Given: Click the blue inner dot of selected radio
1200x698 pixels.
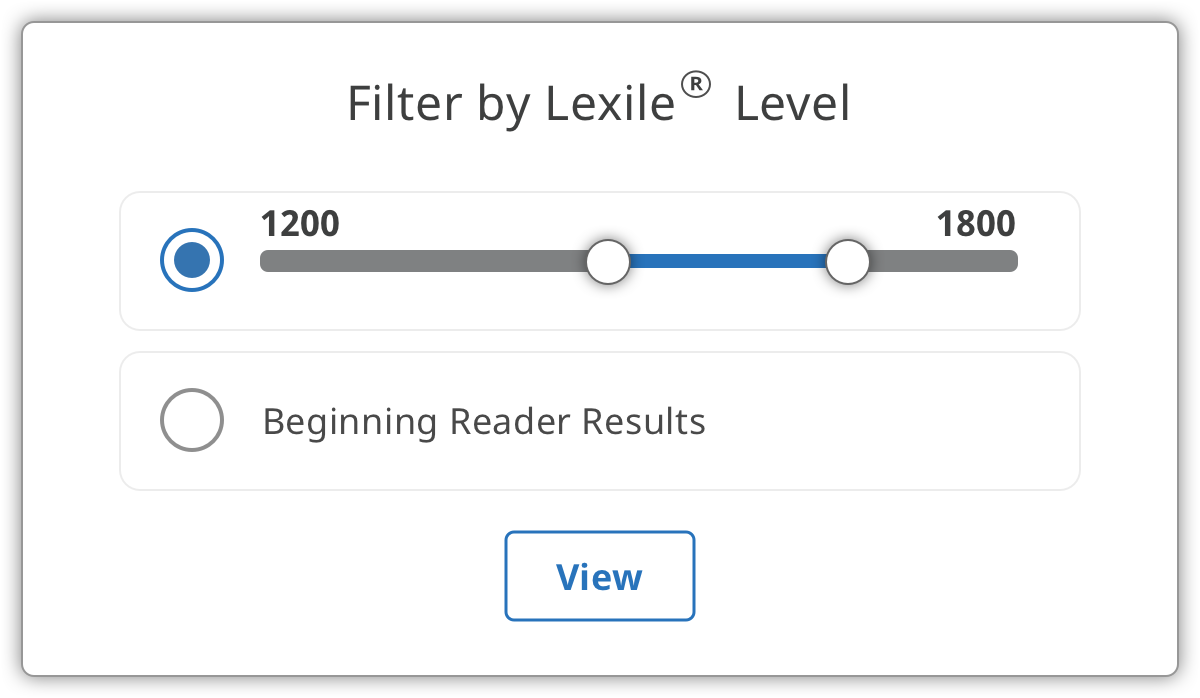Looking at the screenshot, I should point(192,261).
